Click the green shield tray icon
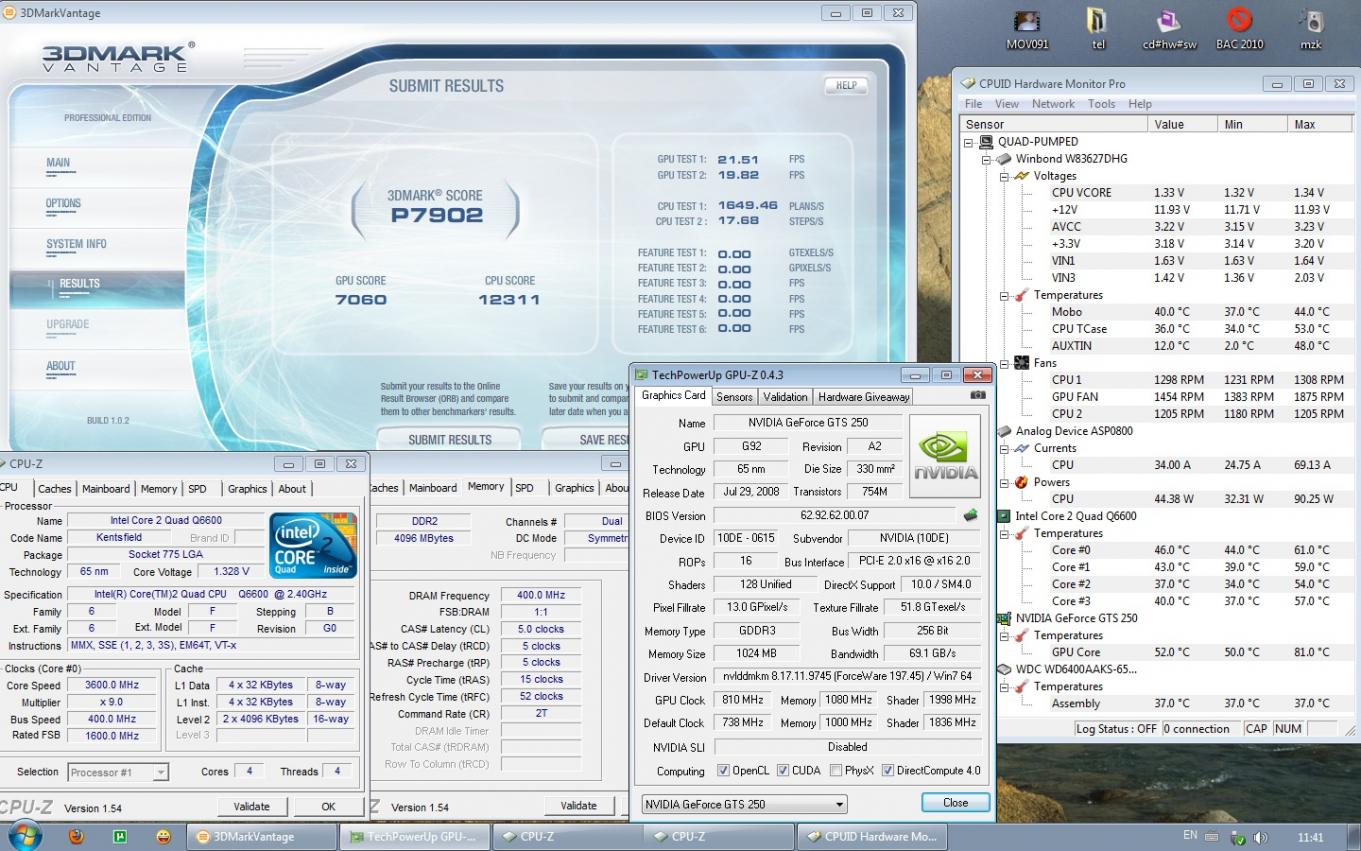This screenshot has height=851, width=1361. [x=1237, y=837]
